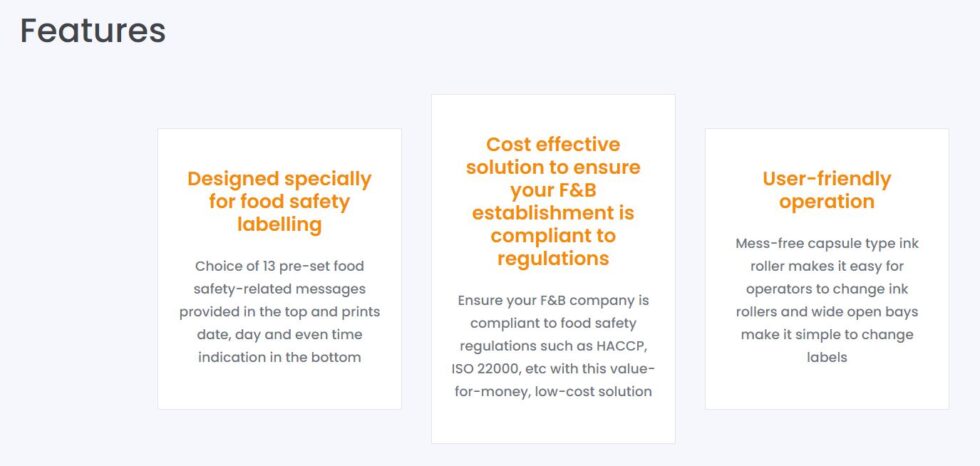
Task: Click the word 'labelling' in the left title
Action: 279,224
